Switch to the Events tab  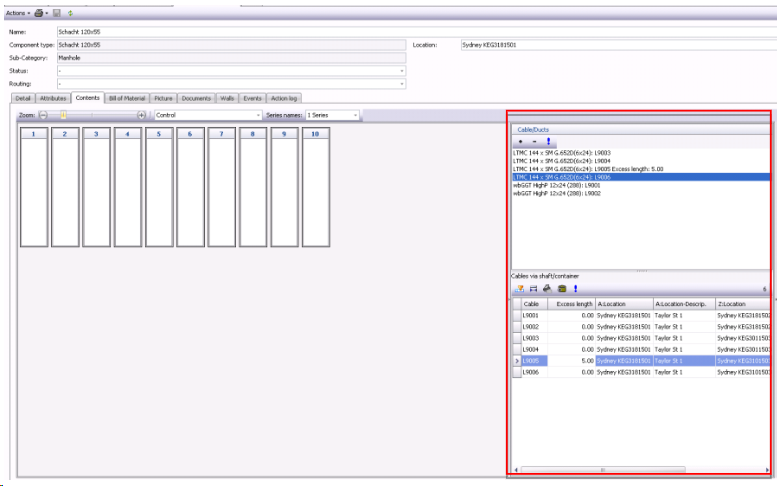[252, 99]
